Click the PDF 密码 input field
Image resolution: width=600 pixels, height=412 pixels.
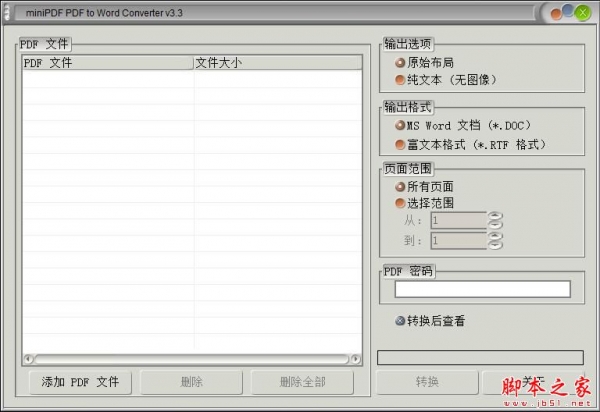point(483,289)
